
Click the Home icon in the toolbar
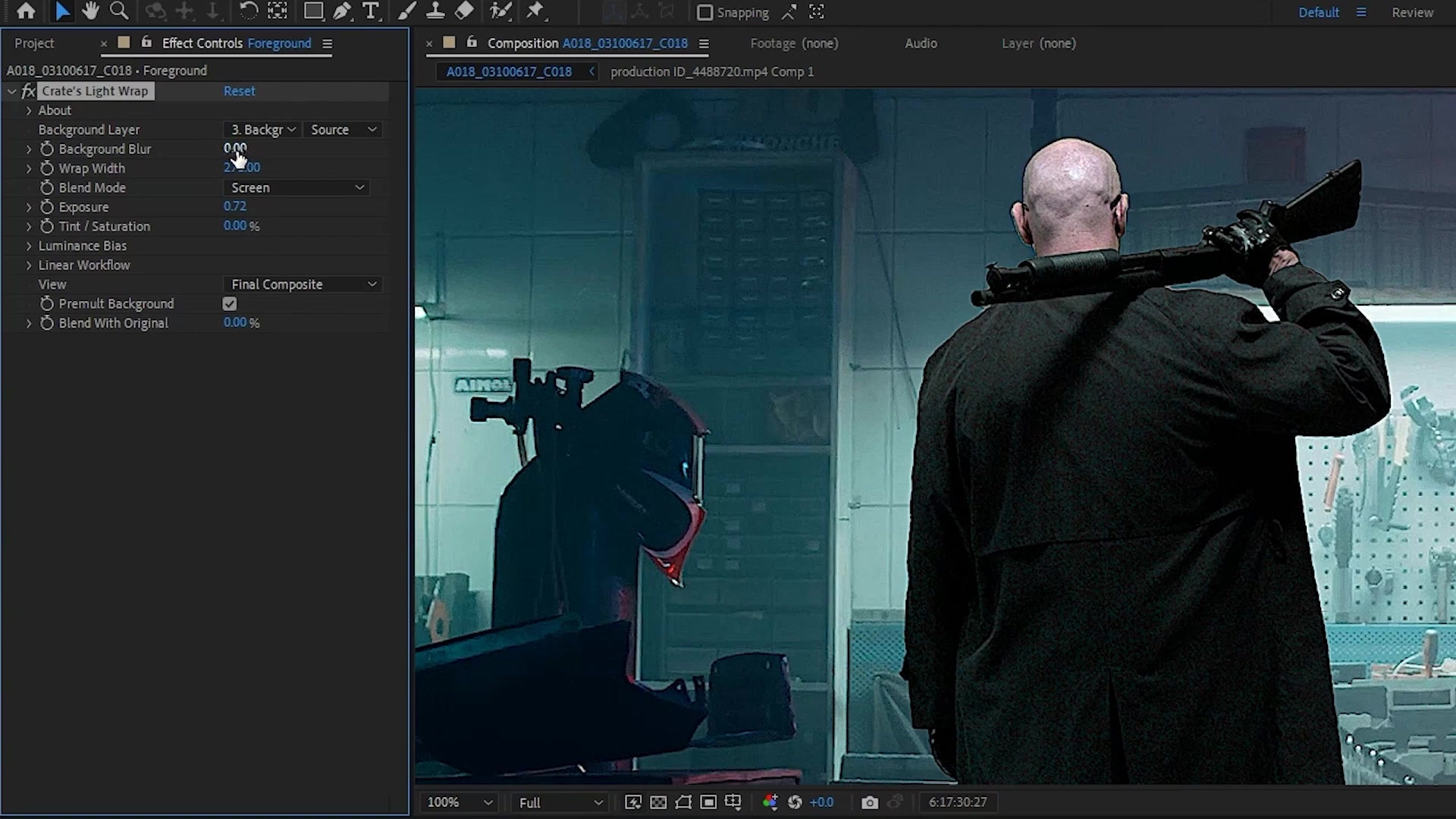coord(26,11)
